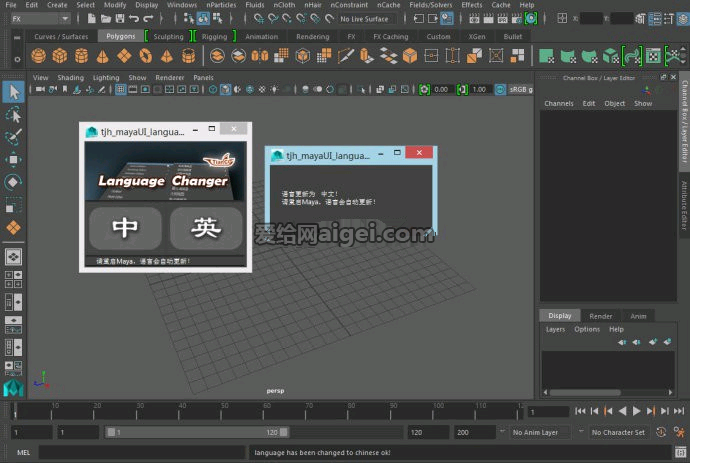
Task: Open the Shading panel menu
Action: coord(71,78)
